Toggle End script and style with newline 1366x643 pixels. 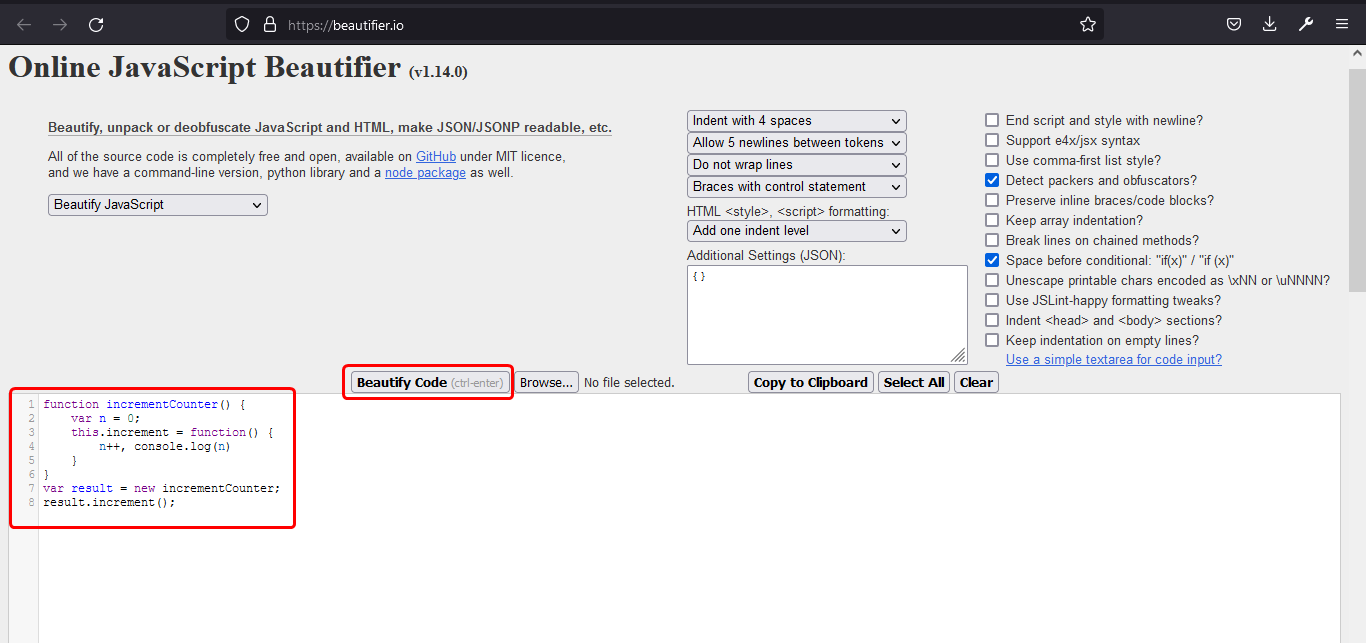pos(992,120)
